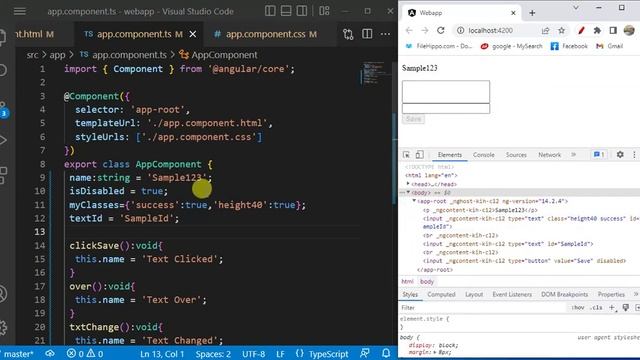Open Customize Layout in VS Code title bar

(324, 11)
